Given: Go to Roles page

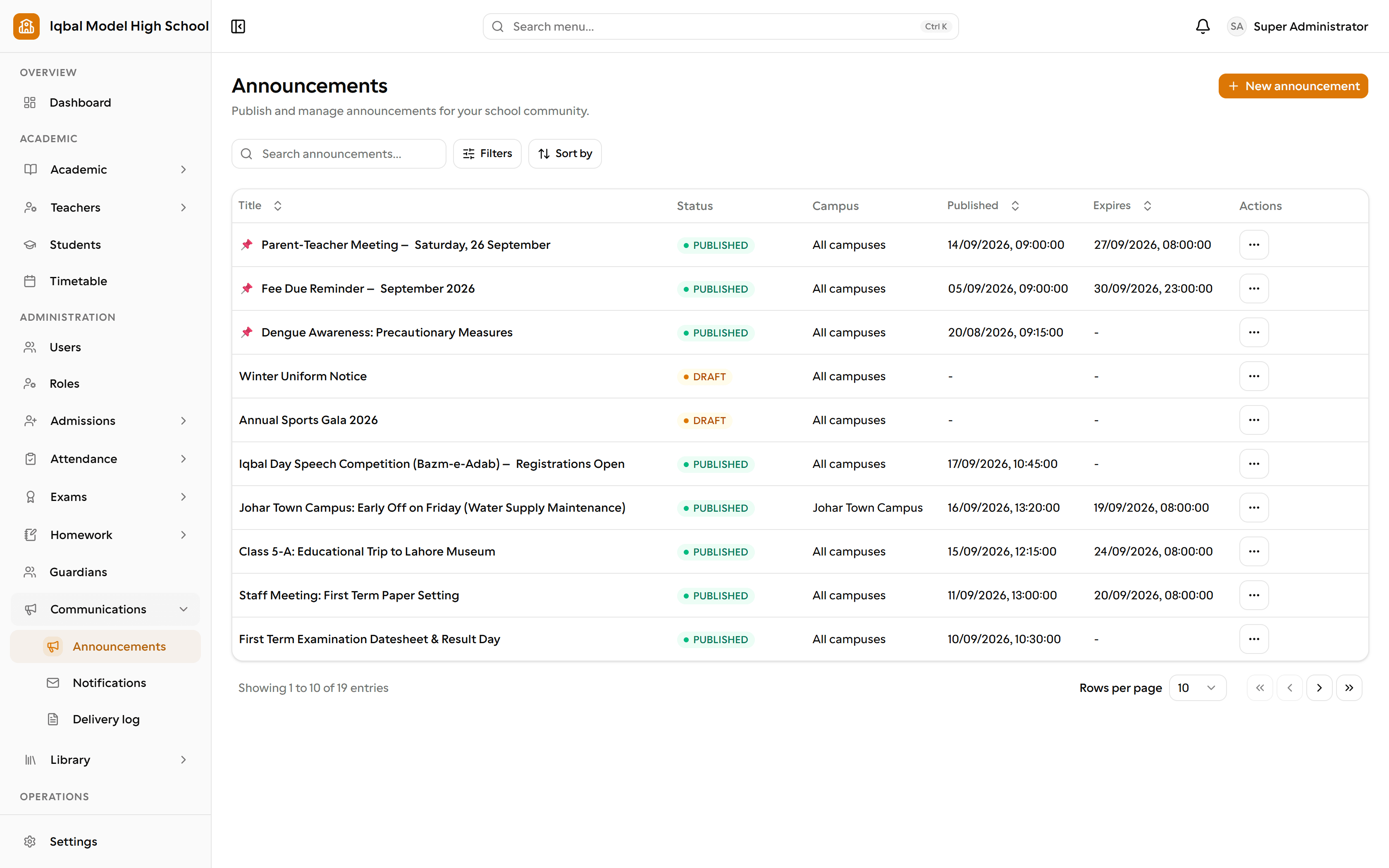Looking at the screenshot, I should tap(105, 384).
